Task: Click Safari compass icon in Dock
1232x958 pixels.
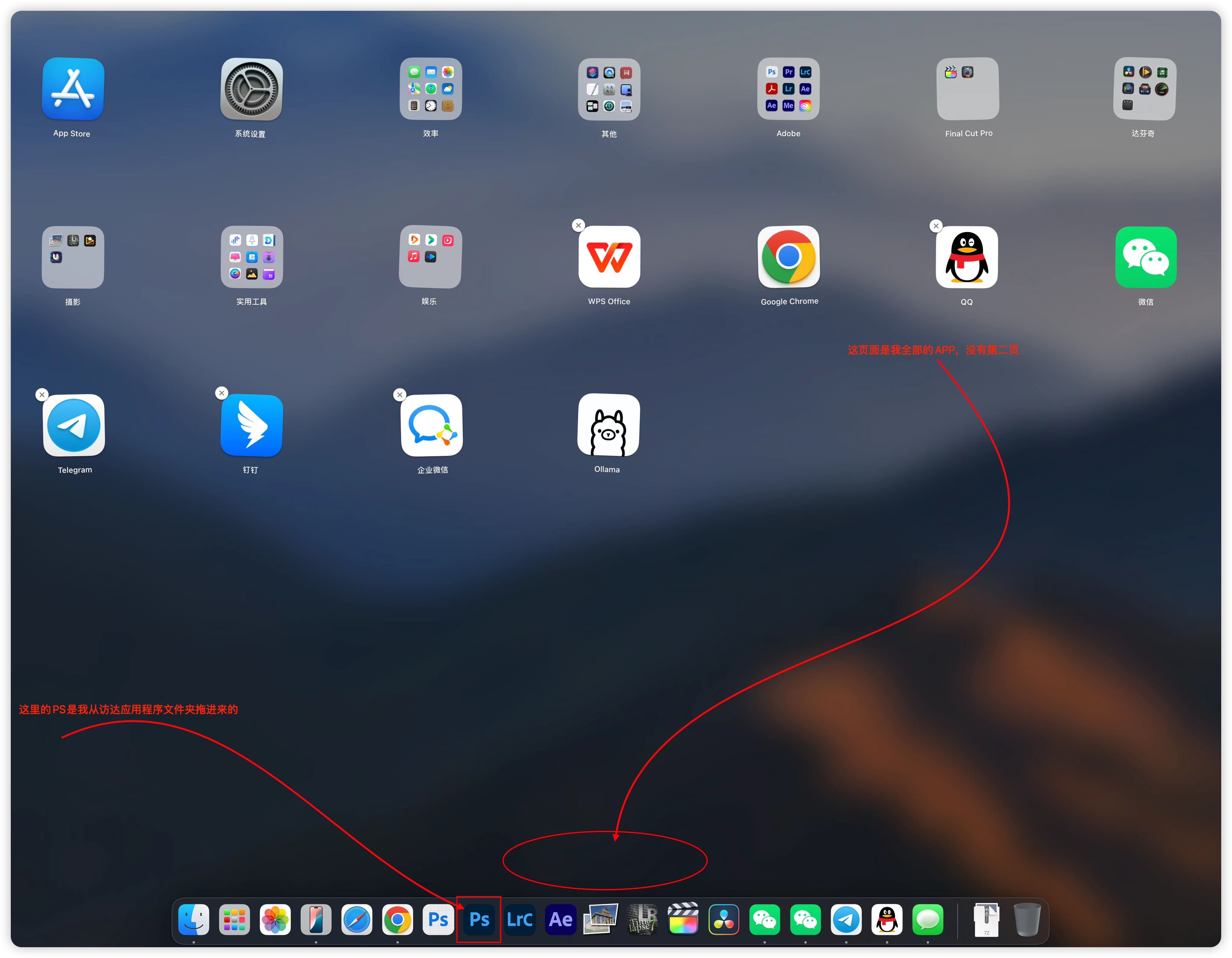Action: [x=357, y=920]
